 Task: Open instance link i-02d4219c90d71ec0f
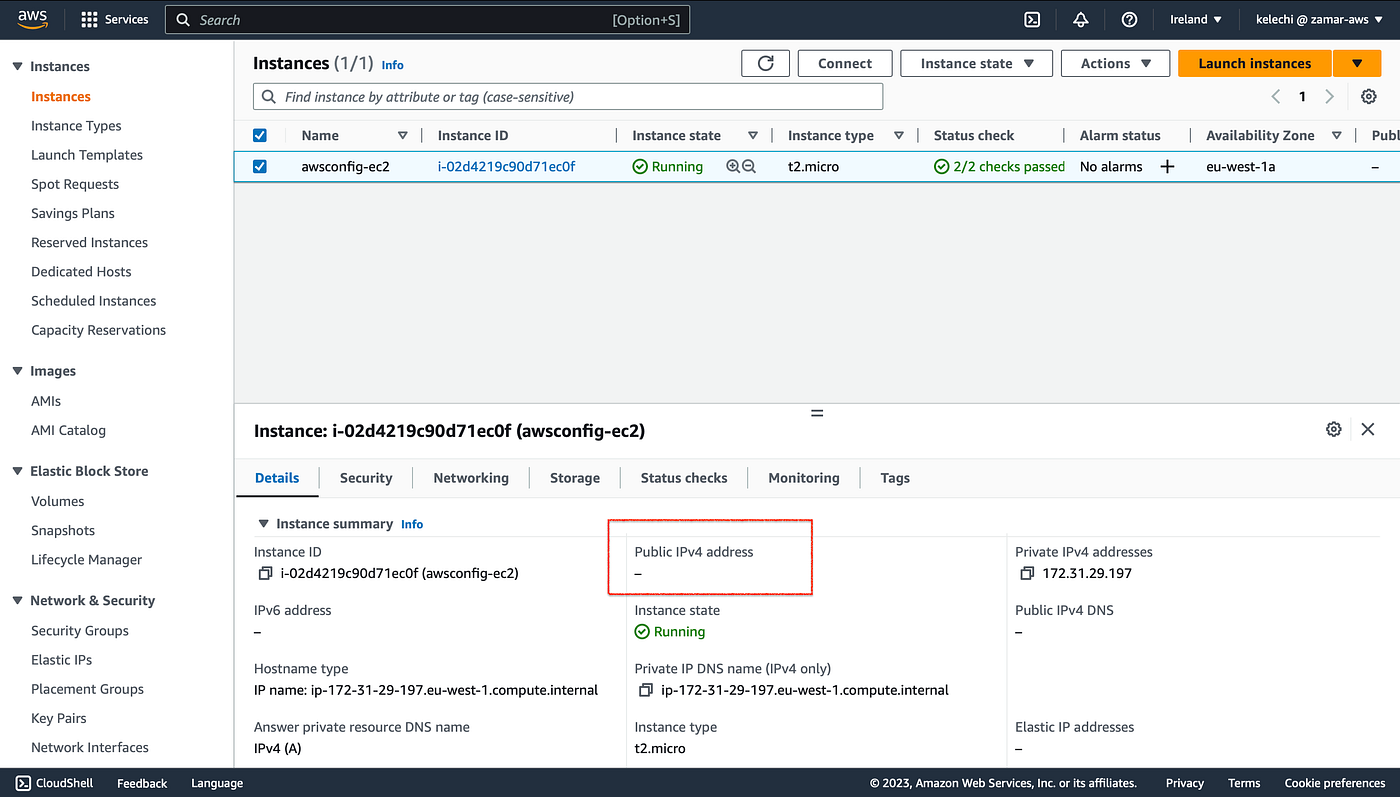point(506,167)
